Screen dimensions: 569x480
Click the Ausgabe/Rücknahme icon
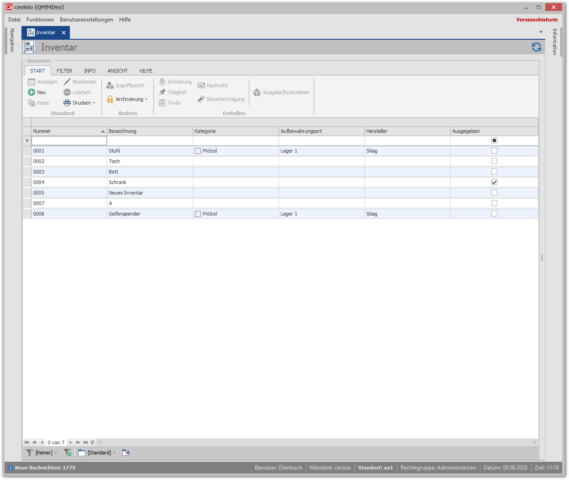(x=257, y=92)
